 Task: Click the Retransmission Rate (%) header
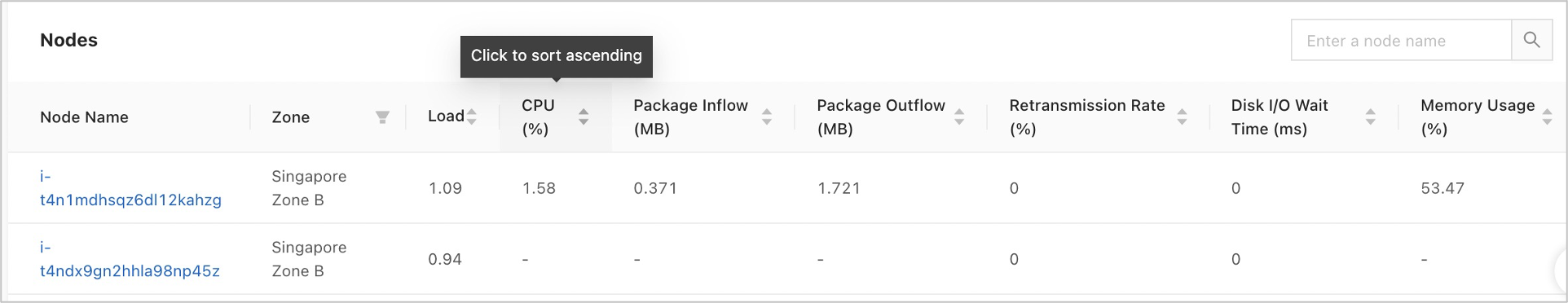pyautogui.click(x=1087, y=117)
